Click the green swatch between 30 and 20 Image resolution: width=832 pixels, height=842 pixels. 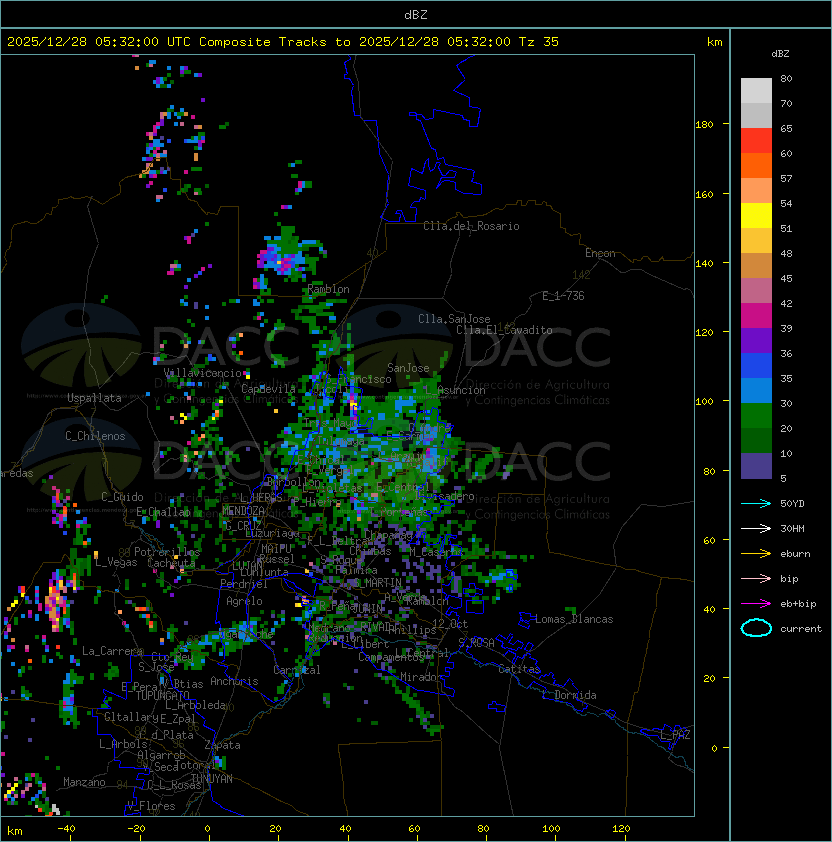tap(756, 416)
